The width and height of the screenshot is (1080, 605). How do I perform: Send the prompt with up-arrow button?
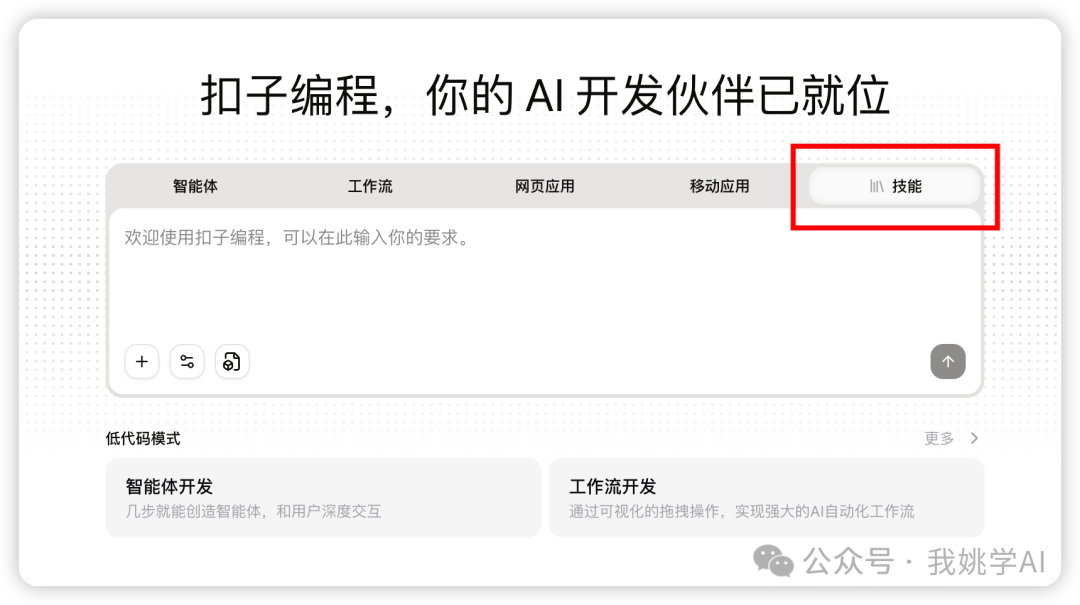(948, 362)
